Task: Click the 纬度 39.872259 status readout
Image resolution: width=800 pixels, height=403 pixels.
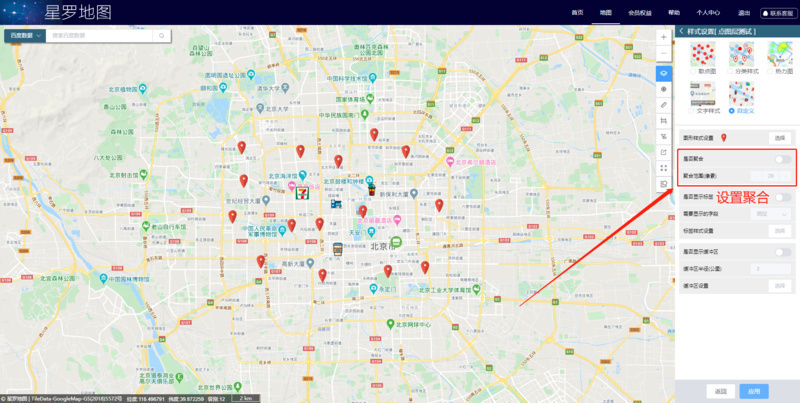Action: point(186,399)
